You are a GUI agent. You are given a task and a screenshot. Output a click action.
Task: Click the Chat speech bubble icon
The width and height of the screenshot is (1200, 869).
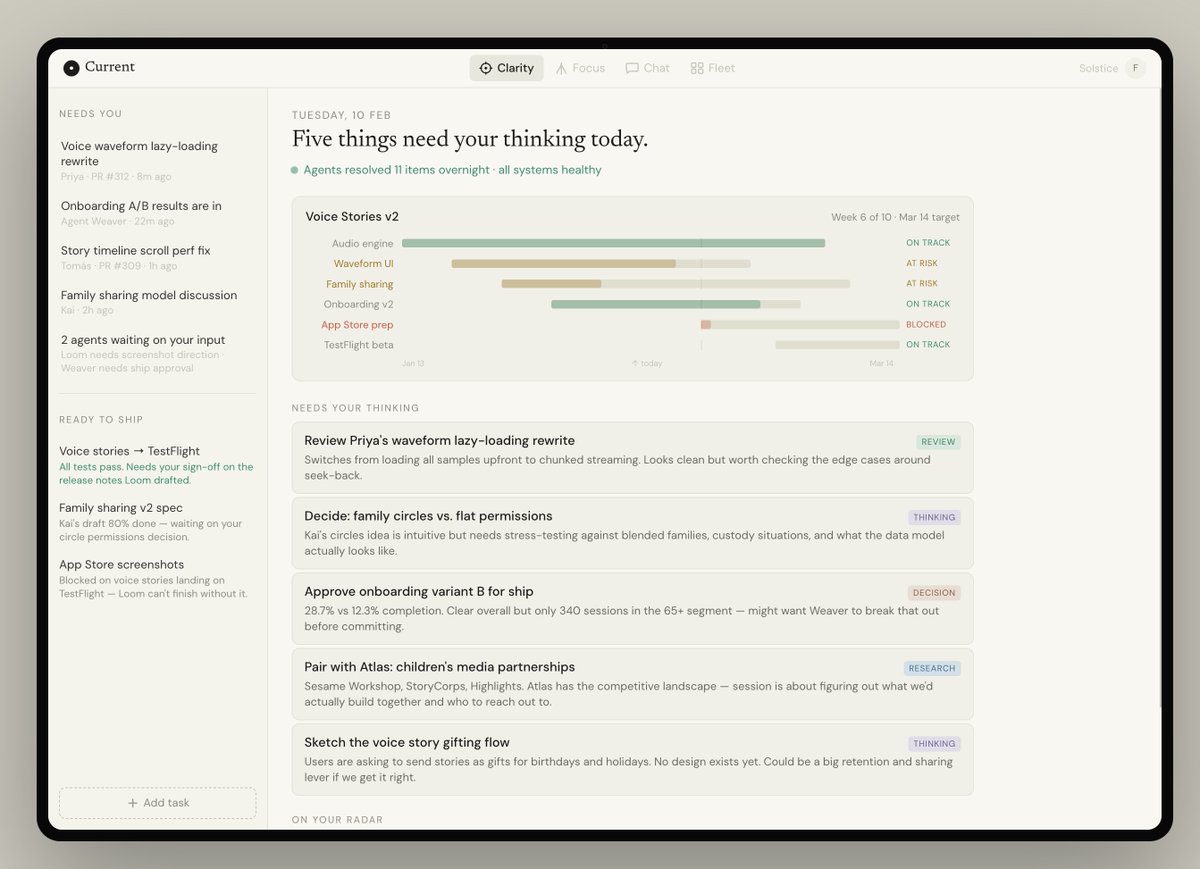632,68
